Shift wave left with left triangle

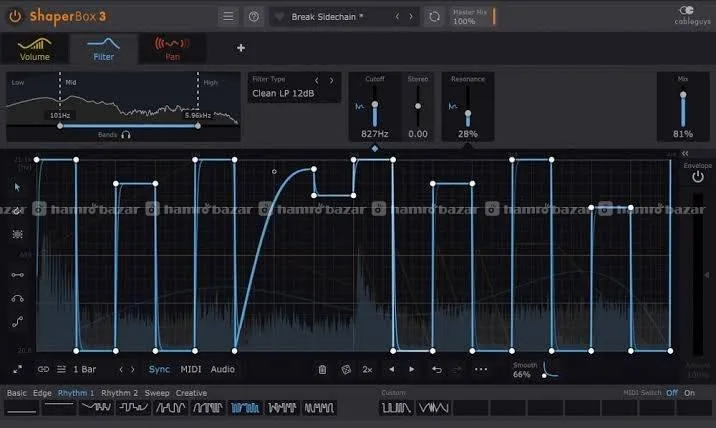pos(391,369)
